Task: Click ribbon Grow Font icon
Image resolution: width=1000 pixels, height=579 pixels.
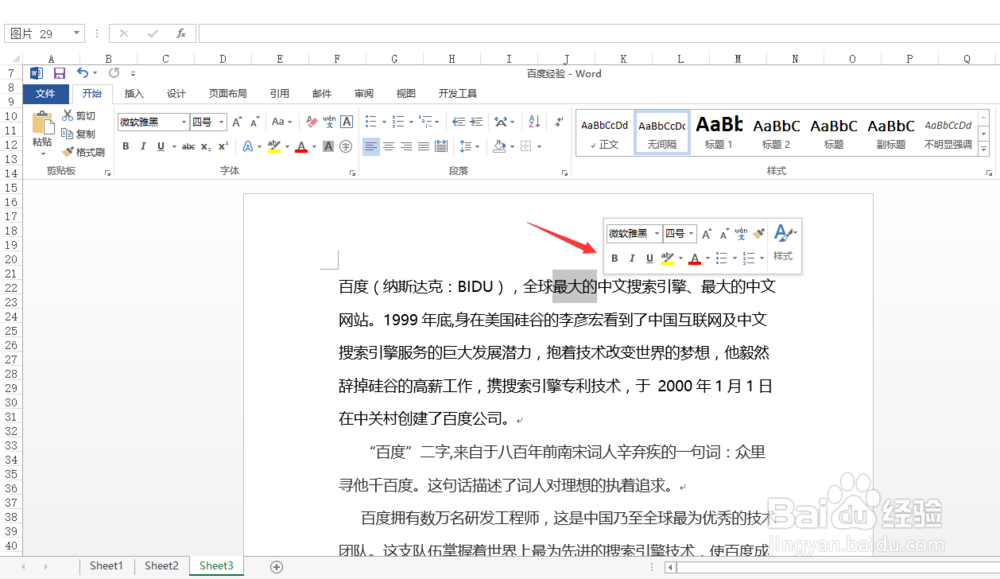Action: [237, 122]
